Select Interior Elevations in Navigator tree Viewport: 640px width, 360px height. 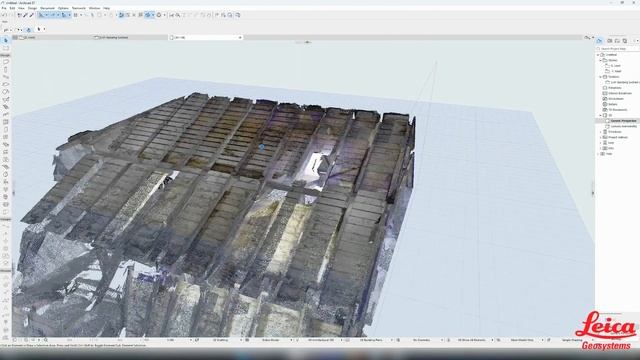click(x=620, y=93)
